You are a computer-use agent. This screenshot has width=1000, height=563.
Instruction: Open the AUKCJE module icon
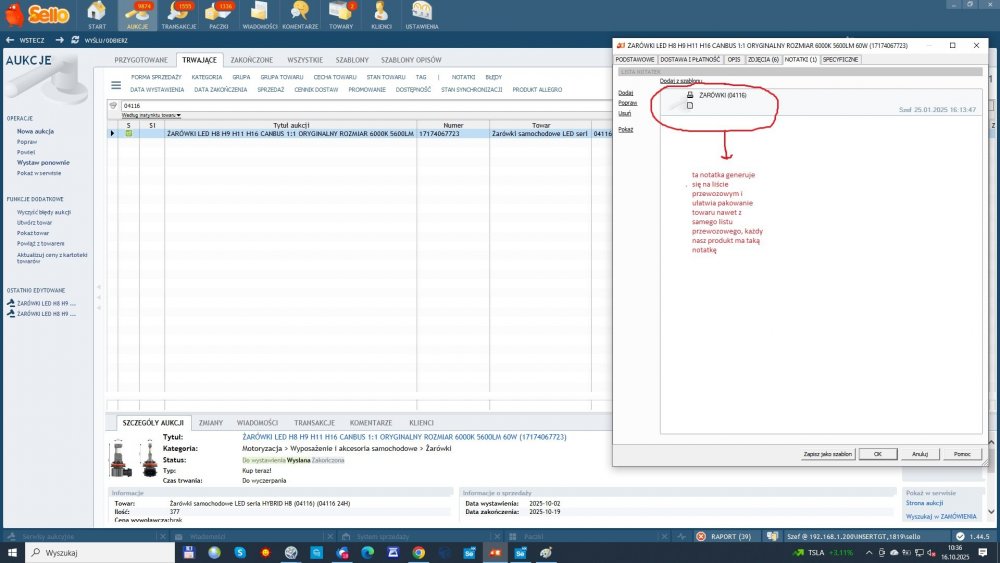137,14
